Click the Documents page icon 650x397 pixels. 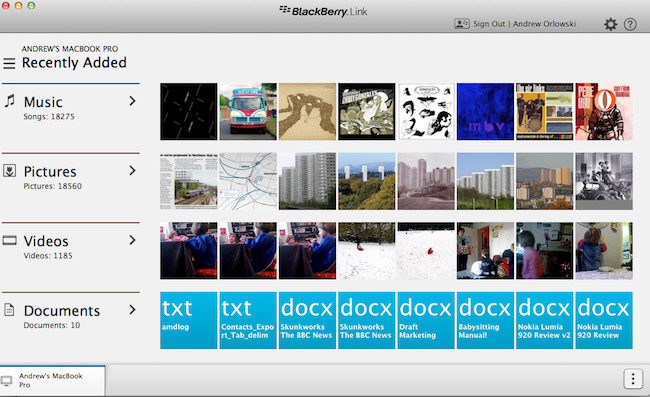point(9,310)
